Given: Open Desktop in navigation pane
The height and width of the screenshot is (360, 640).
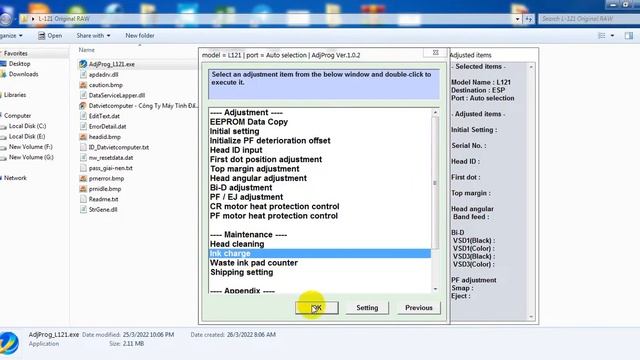Looking at the screenshot, I should [x=19, y=64].
